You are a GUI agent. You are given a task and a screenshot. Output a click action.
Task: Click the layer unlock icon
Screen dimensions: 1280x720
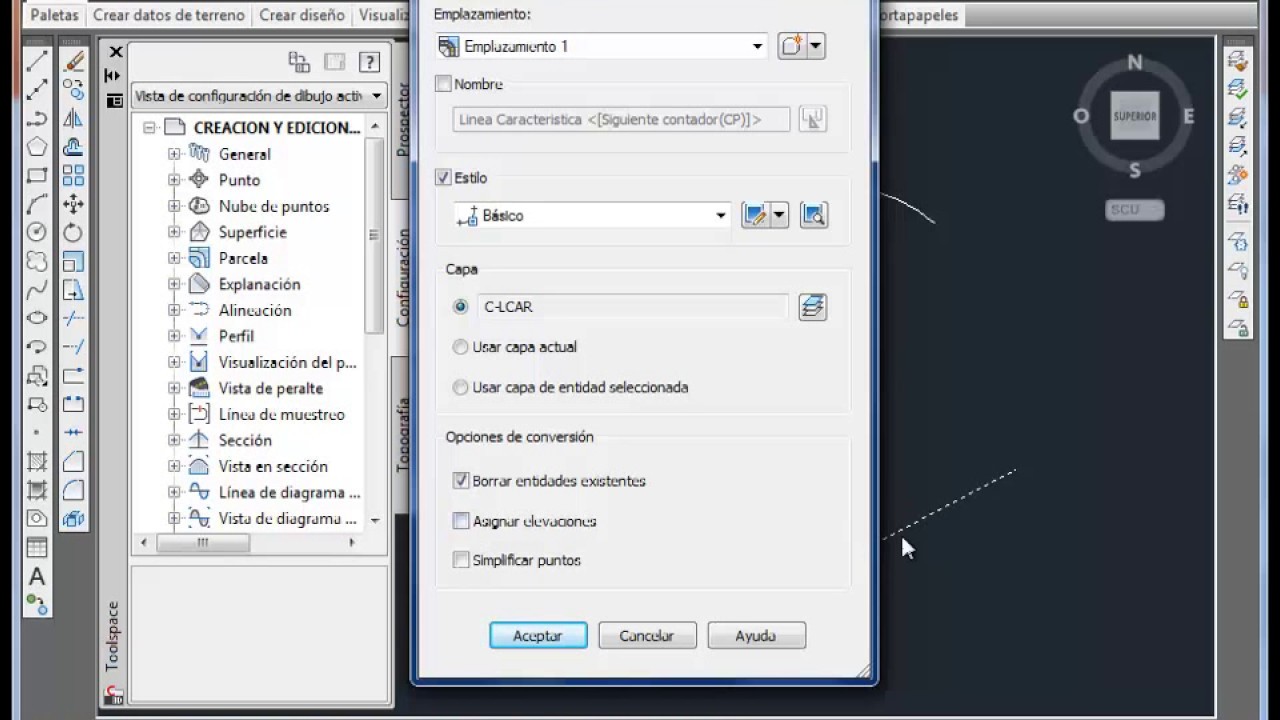pos(1238,328)
